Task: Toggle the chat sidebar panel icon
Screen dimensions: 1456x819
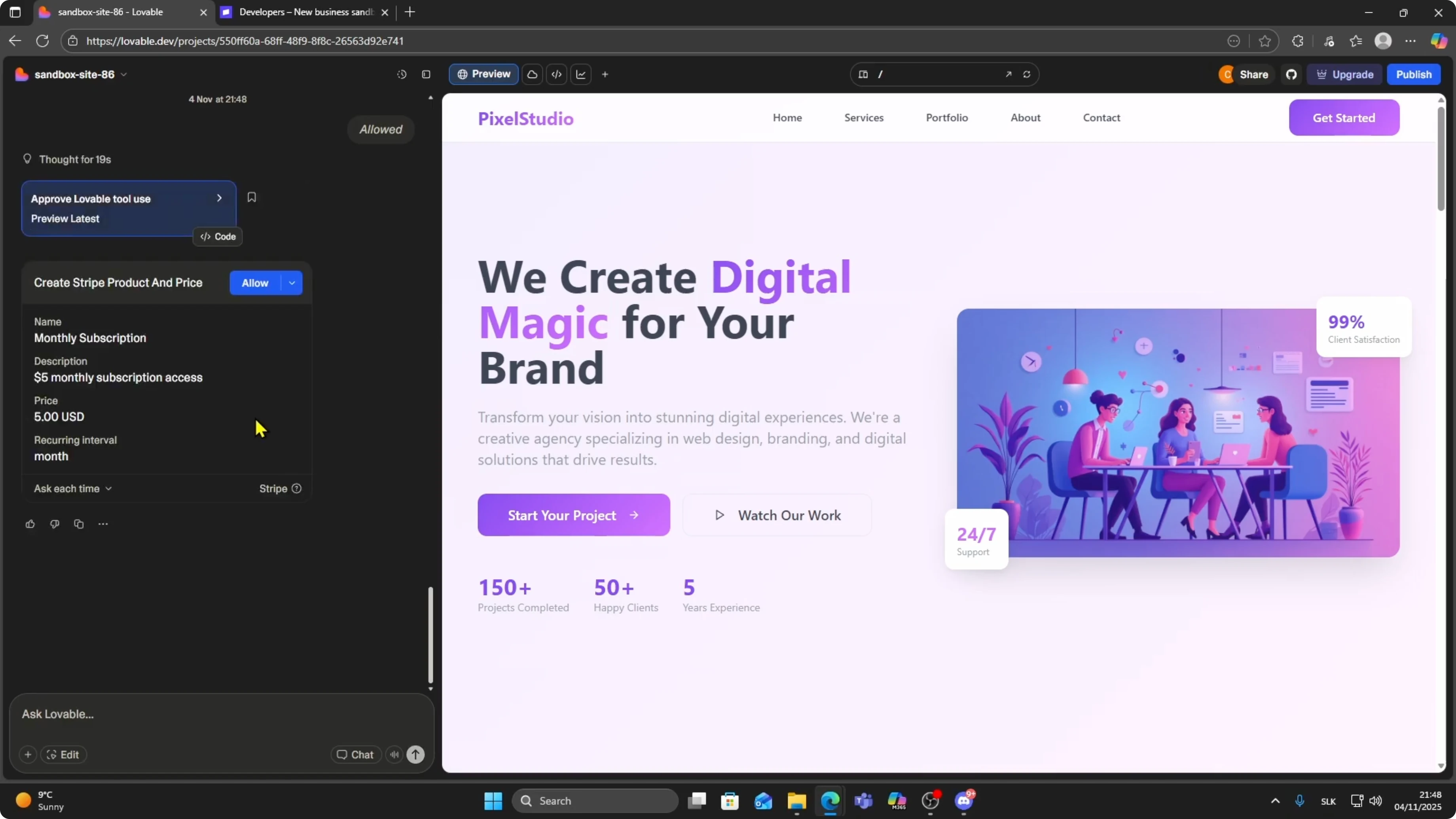Action: 426,75
